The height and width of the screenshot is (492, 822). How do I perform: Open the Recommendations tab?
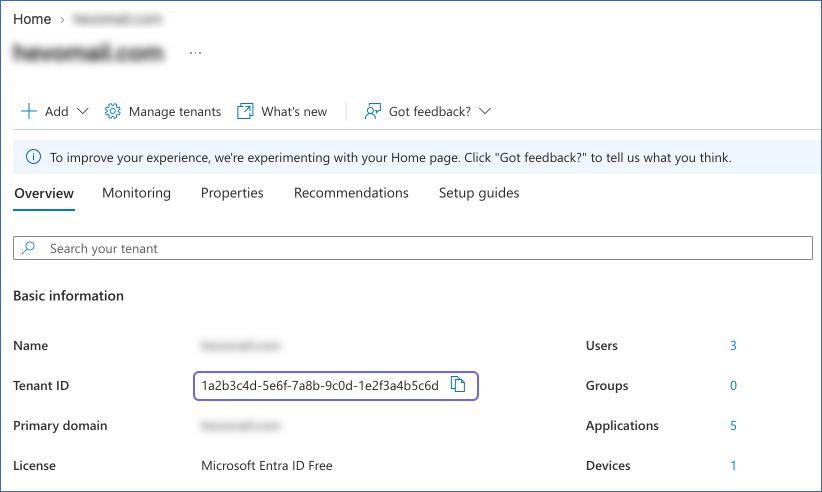351,193
